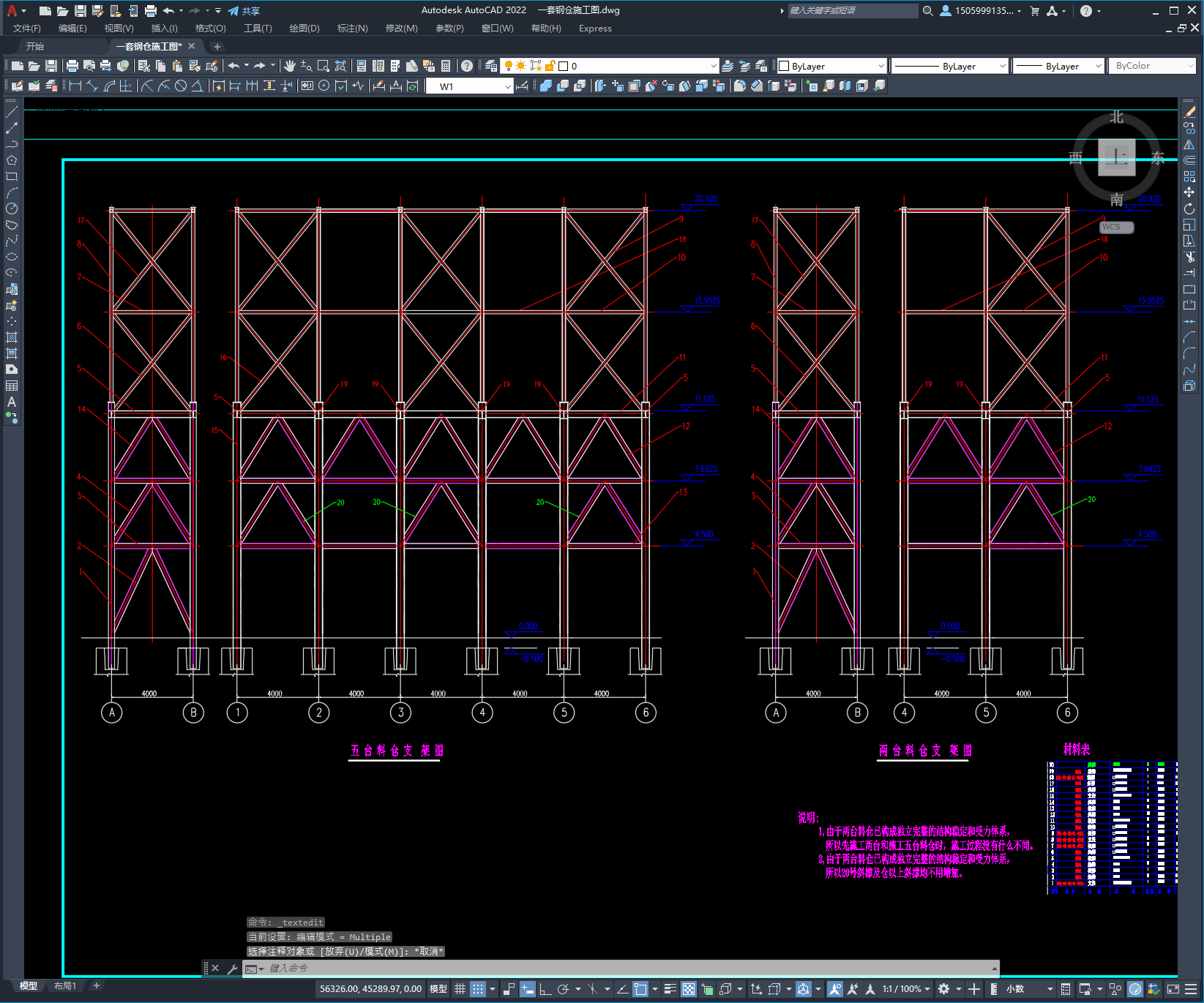Viewport: 1204px width, 1003px height.
Task: Click the Plot (print) icon in the Standard toolbar
Action: point(72,66)
